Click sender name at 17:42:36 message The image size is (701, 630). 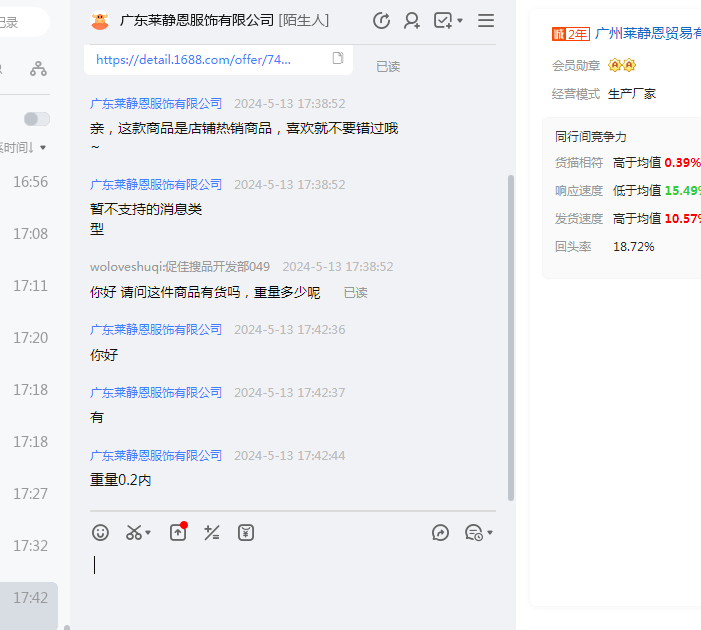156,329
